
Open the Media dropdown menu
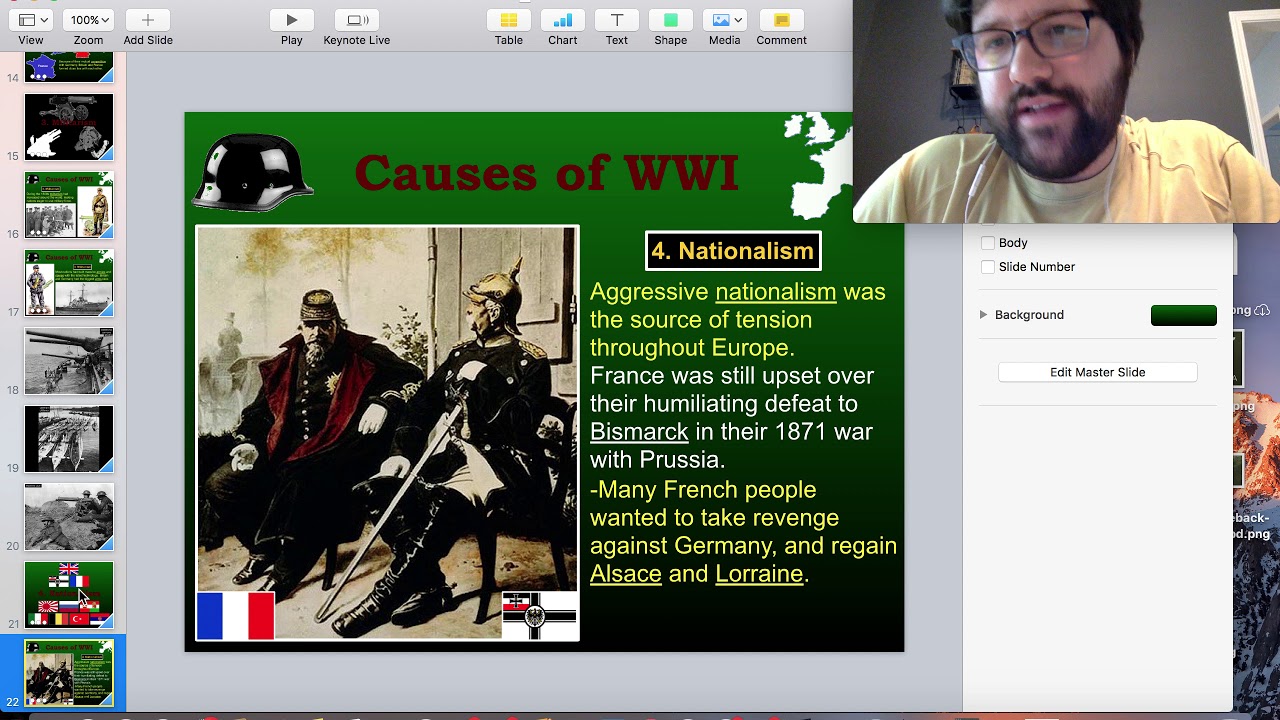(724, 20)
